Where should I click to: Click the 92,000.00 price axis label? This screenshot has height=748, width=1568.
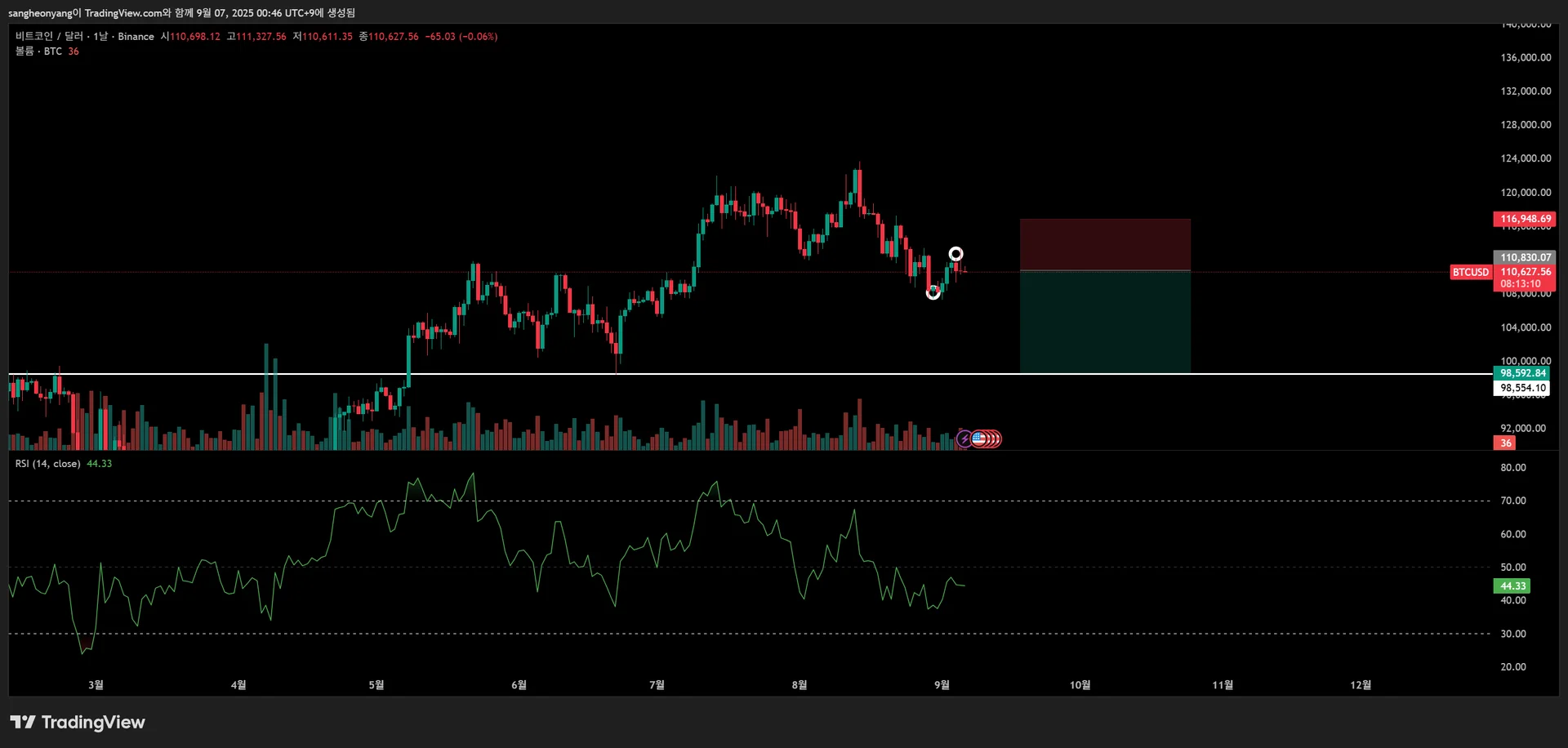[x=1522, y=427]
